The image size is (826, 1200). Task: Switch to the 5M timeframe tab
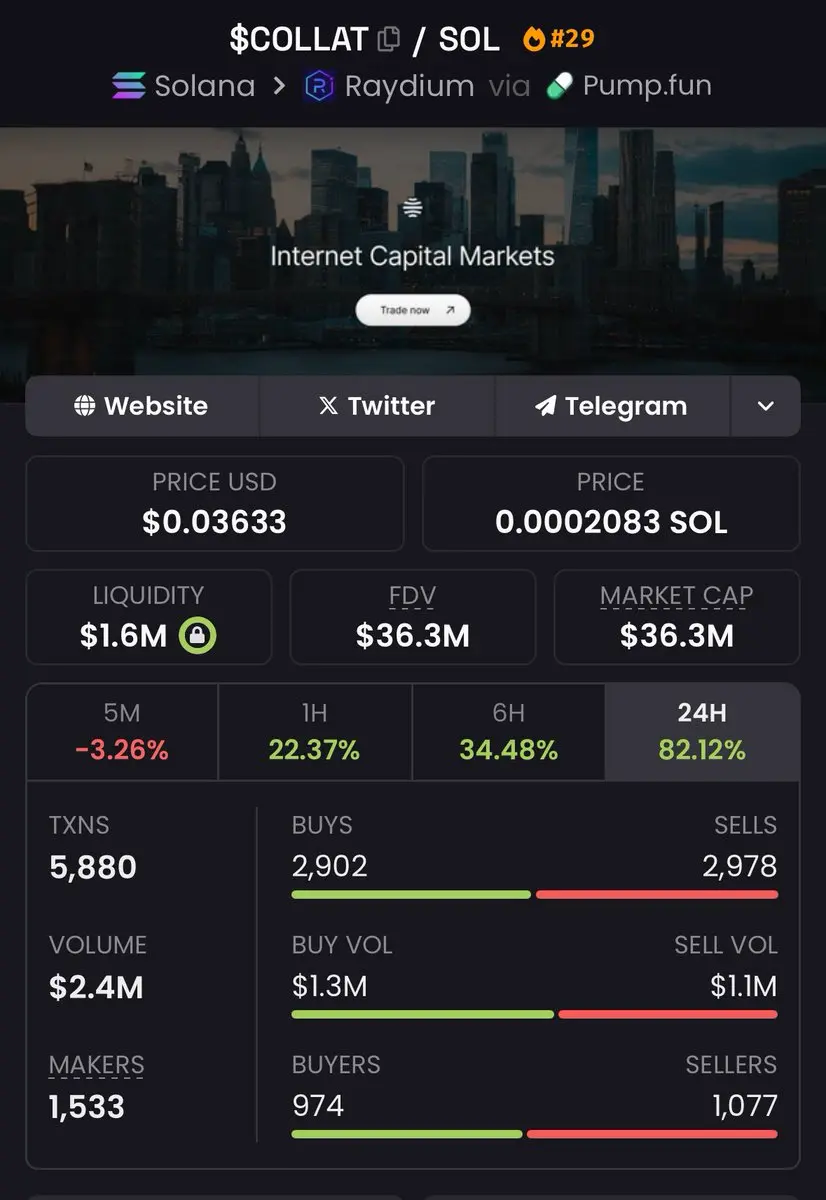pyautogui.click(x=122, y=732)
